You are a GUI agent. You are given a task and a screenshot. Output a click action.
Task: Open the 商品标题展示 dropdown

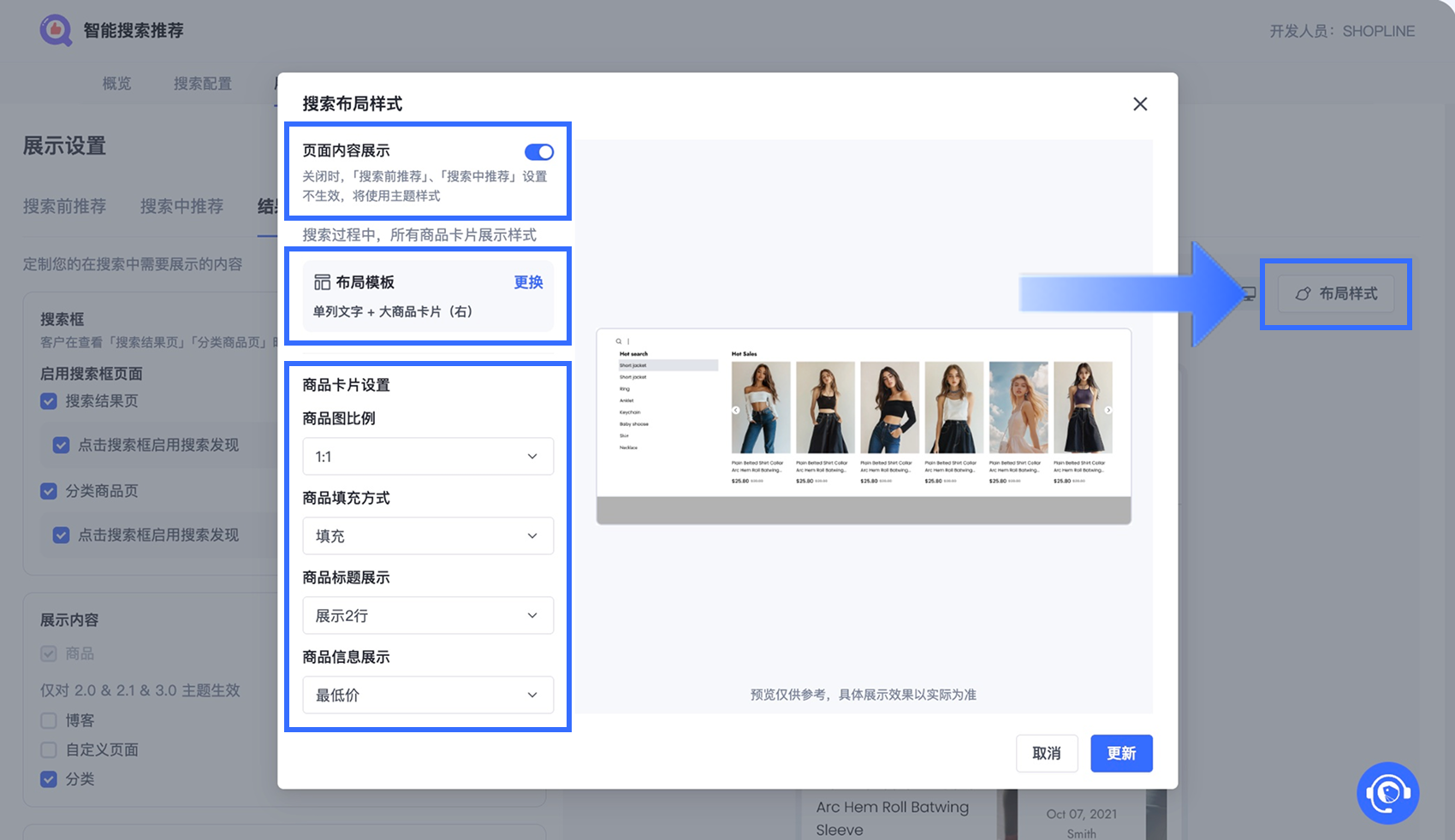(428, 616)
